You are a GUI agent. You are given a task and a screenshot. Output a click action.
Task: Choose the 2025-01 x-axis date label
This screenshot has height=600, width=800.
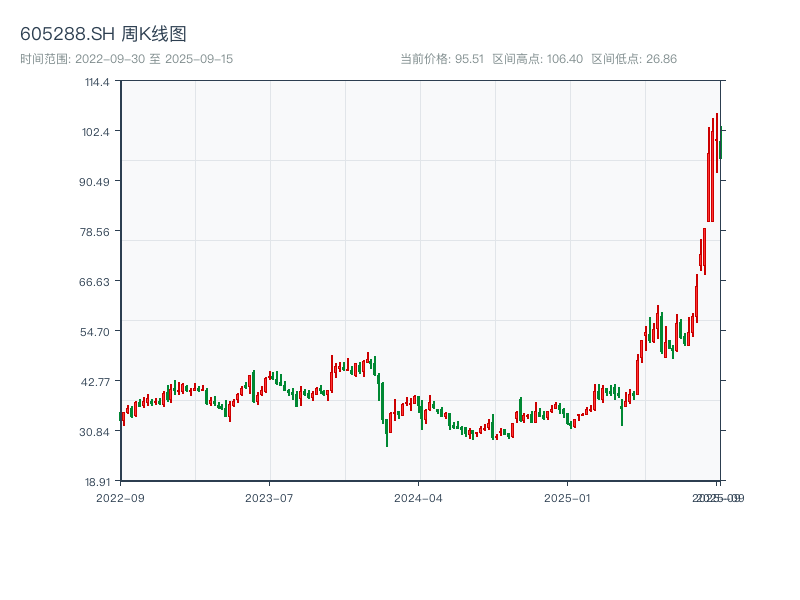coord(569,497)
